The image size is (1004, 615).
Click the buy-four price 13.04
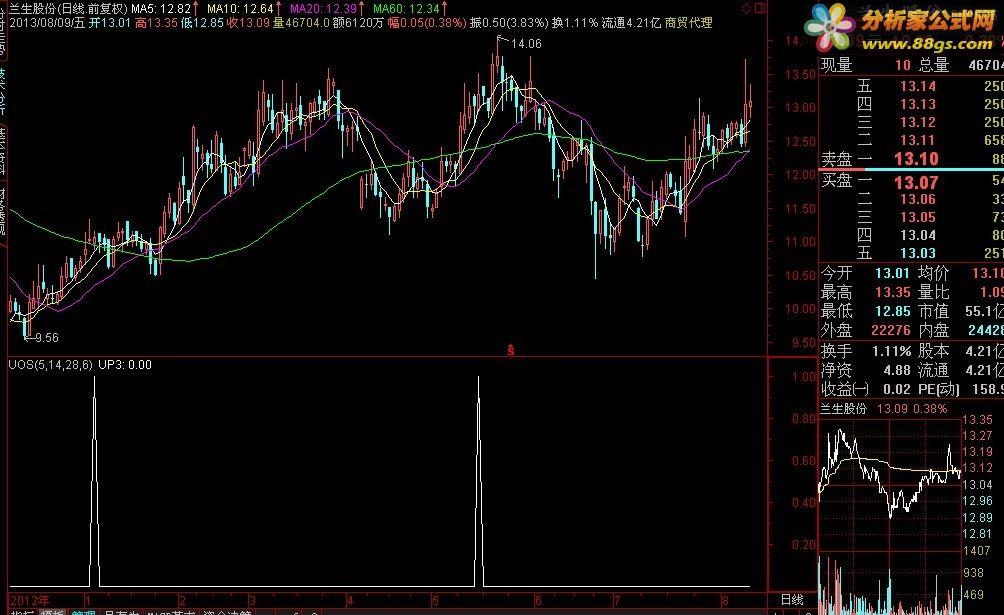point(918,235)
